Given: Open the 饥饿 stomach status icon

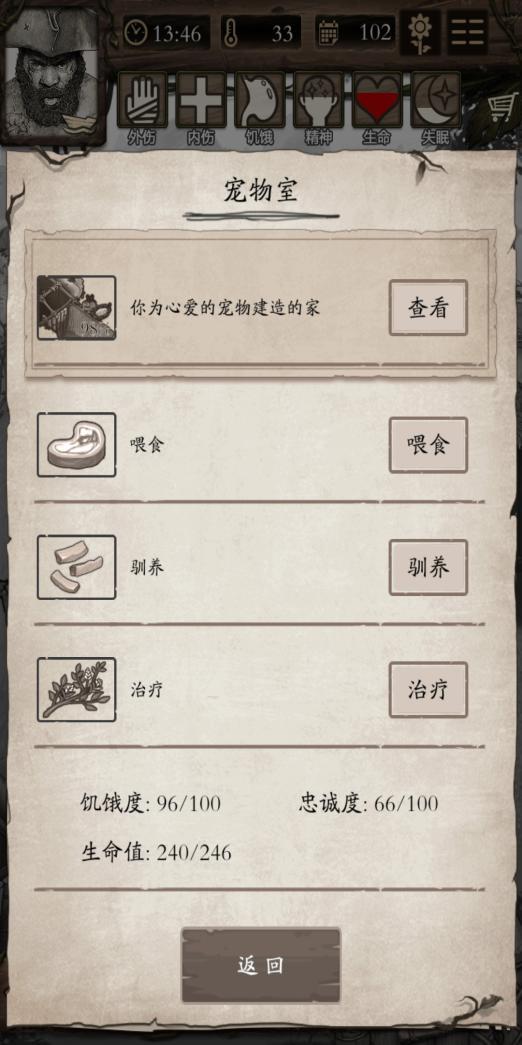Looking at the screenshot, I should [259, 100].
